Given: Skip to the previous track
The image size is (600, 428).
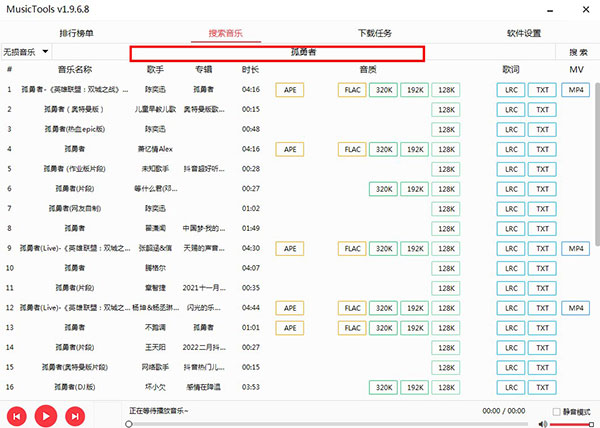Looking at the screenshot, I should point(17,413).
